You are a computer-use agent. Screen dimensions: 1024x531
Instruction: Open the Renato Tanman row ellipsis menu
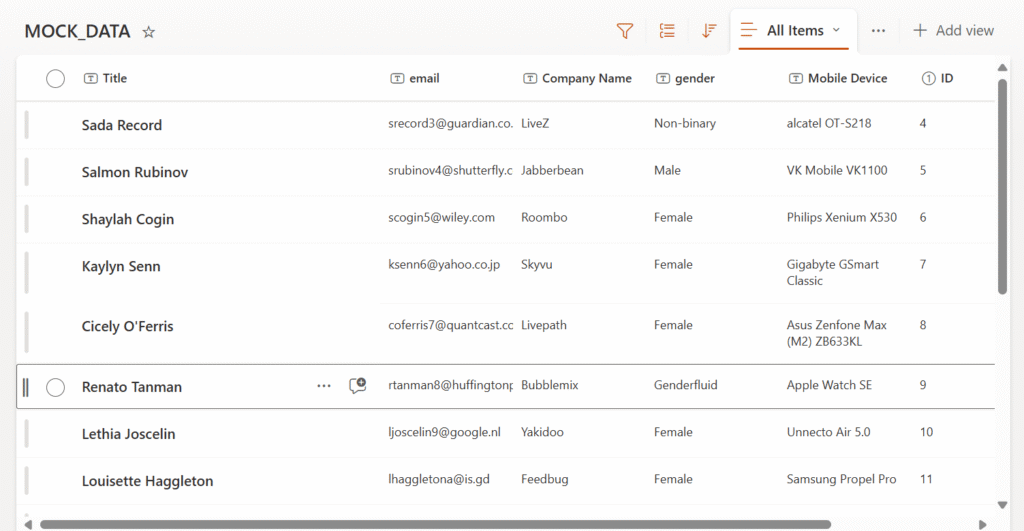pyautogui.click(x=324, y=386)
